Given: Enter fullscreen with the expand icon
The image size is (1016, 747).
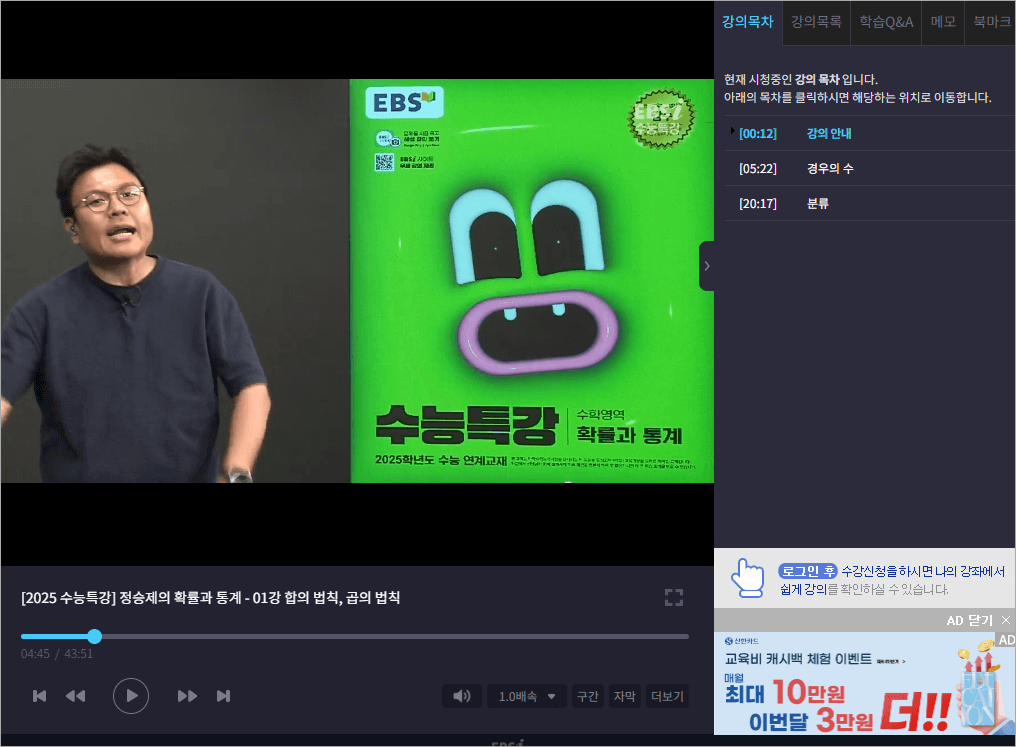Looking at the screenshot, I should tap(674, 597).
